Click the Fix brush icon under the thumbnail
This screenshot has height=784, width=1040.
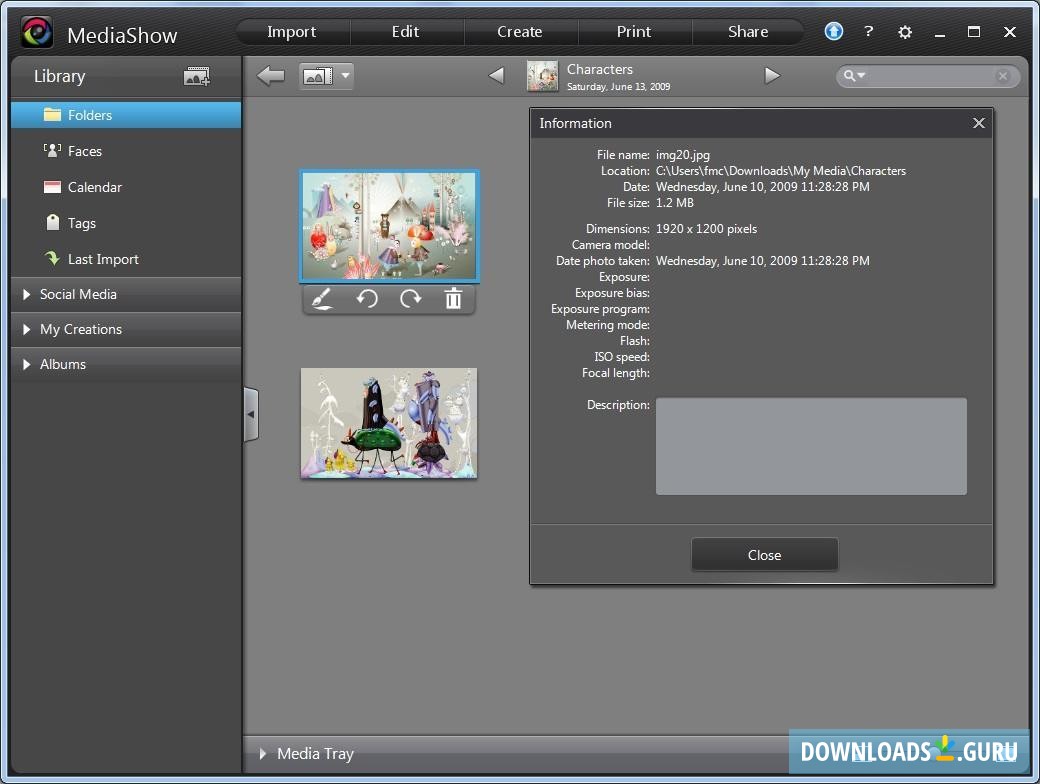(x=323, y=299)
